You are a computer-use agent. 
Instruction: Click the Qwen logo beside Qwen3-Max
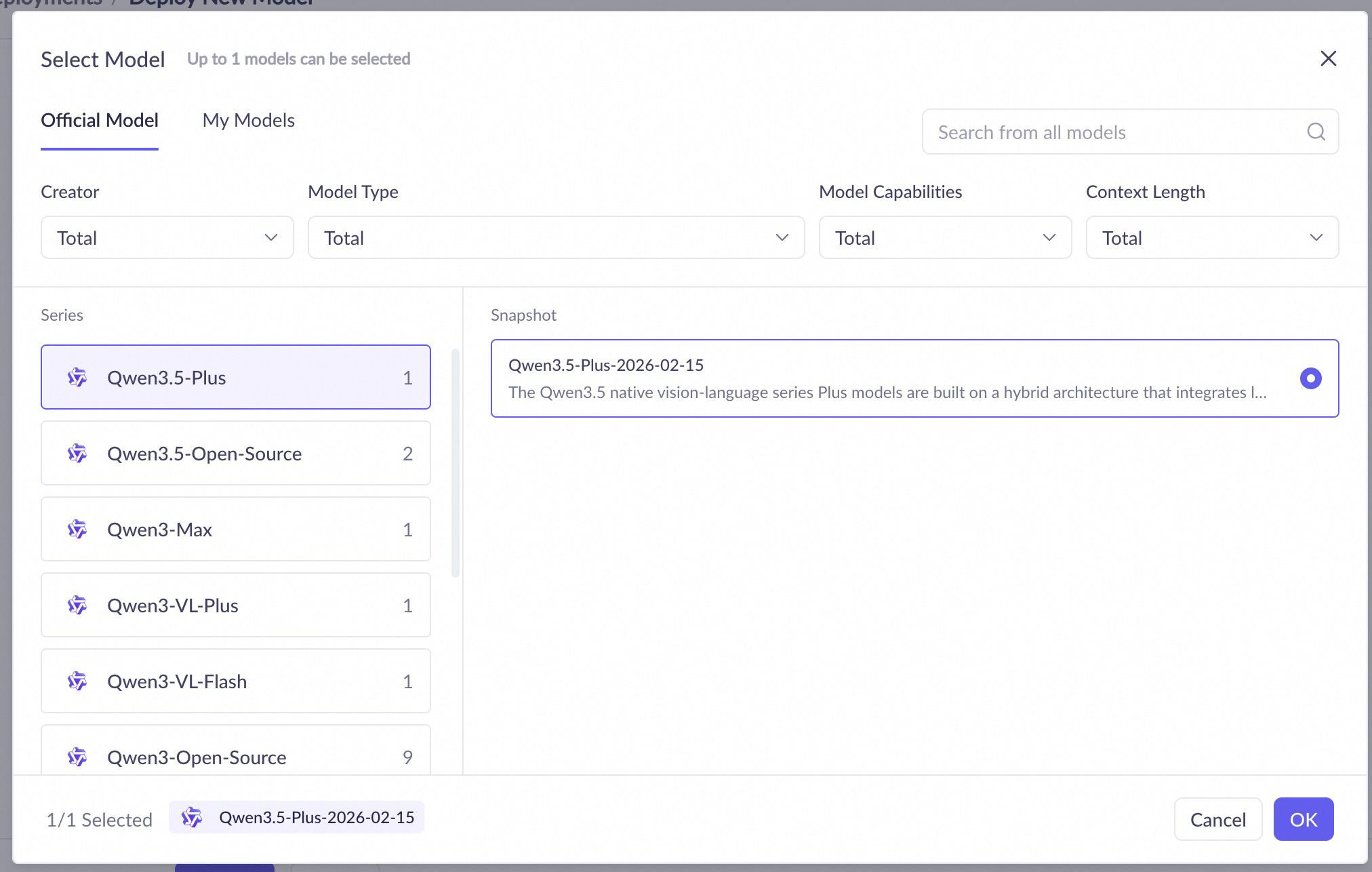[77, 530]
